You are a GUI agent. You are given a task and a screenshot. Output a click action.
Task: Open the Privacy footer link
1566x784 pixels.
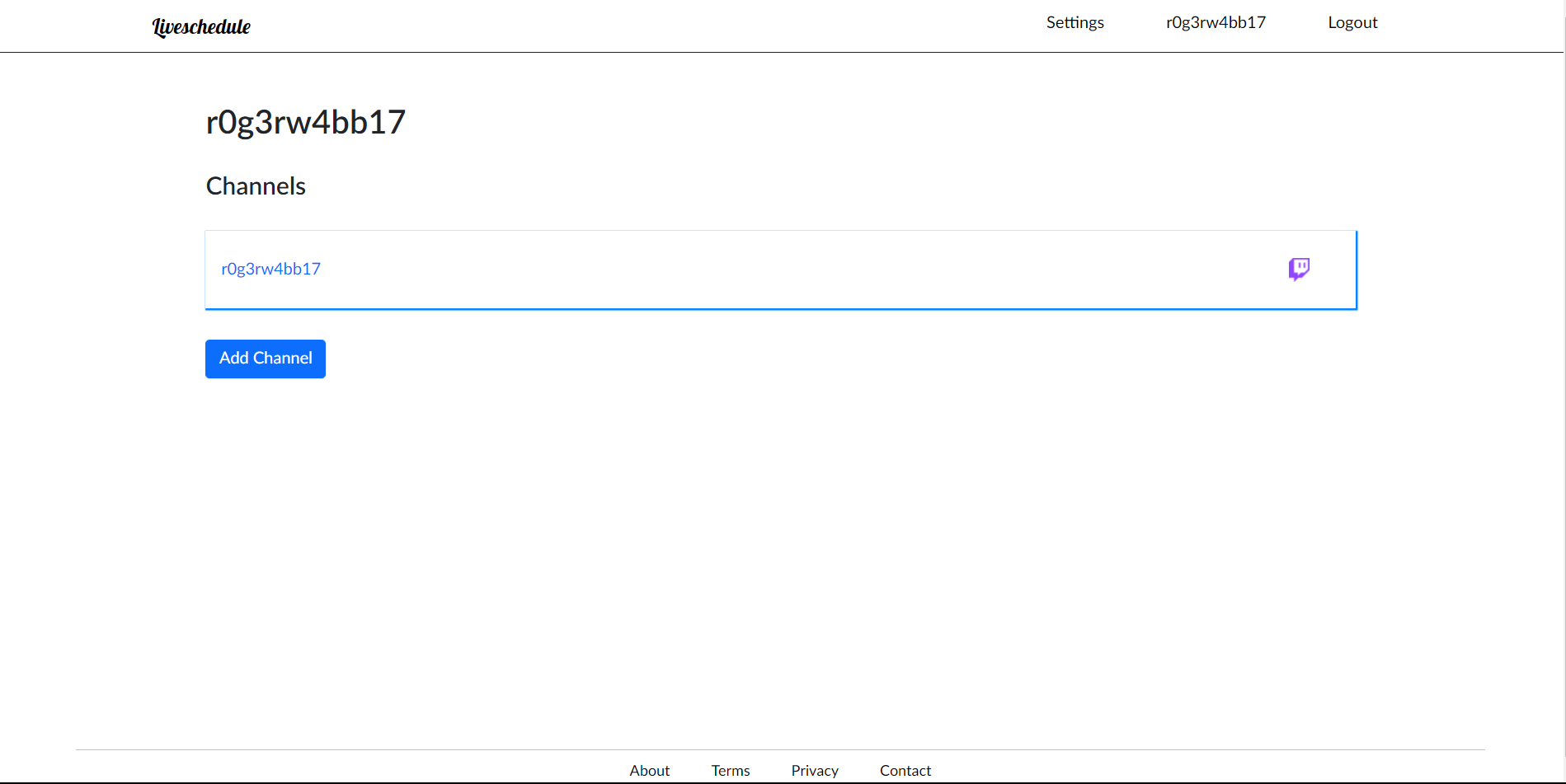815,770
